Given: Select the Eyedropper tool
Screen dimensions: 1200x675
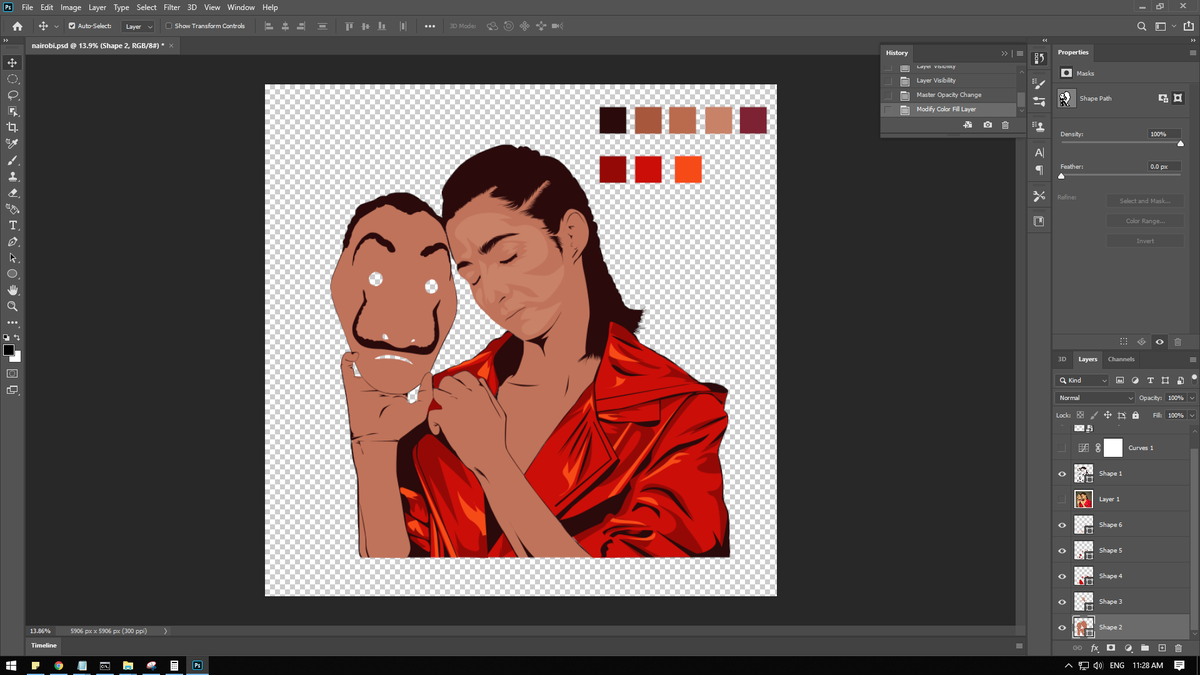Looking at the screenshot, I should tap(12, 144).
